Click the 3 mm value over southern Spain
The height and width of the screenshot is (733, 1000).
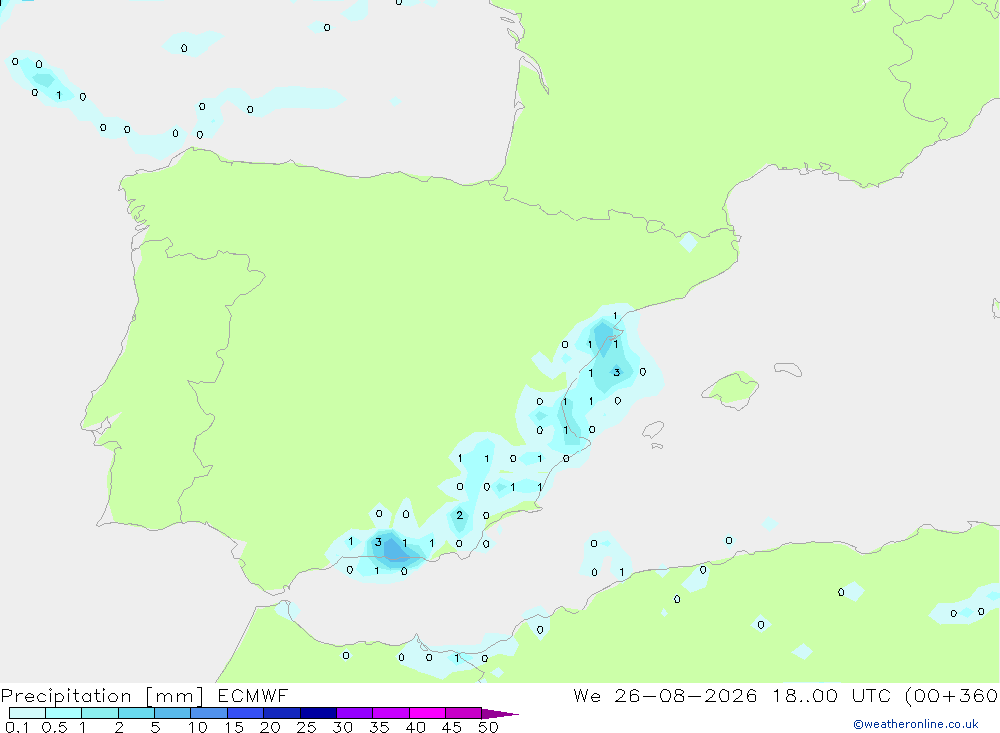(378, 542)
